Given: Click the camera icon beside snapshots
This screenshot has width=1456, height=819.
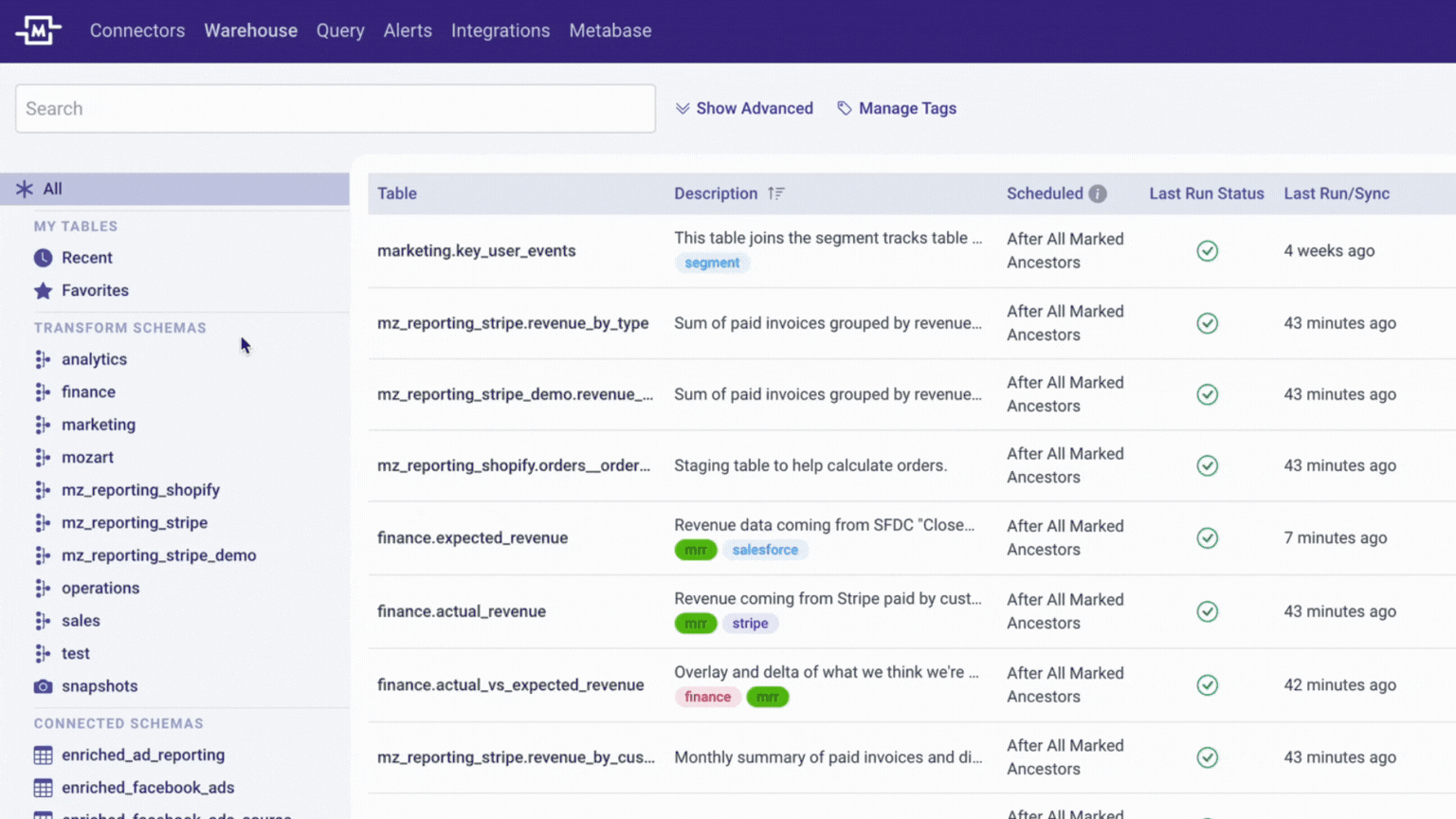Looking at the screenshot, I should (x=43, y=686).
